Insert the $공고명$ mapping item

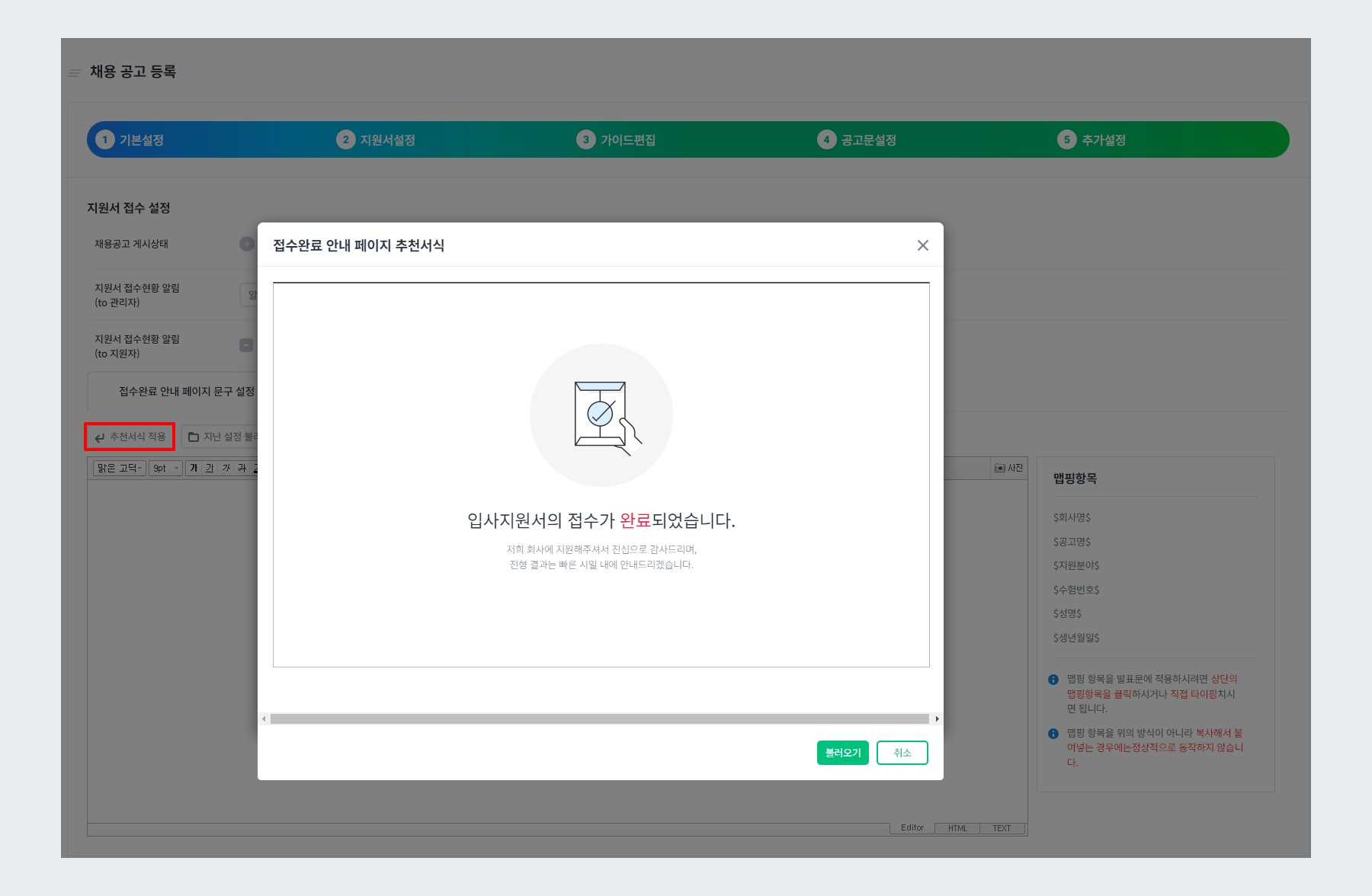1072,542
